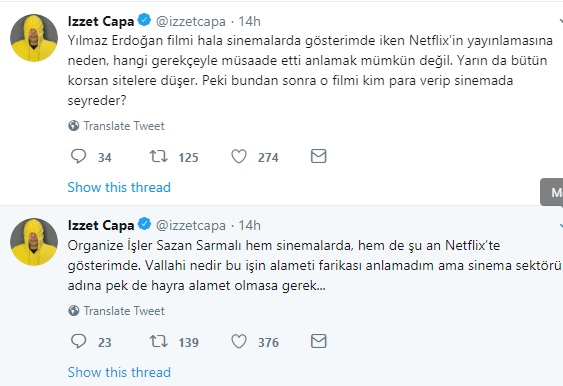The image size is (563, 386).
Task: Translate the first tweet about Netflix
Action: point(124,126)
